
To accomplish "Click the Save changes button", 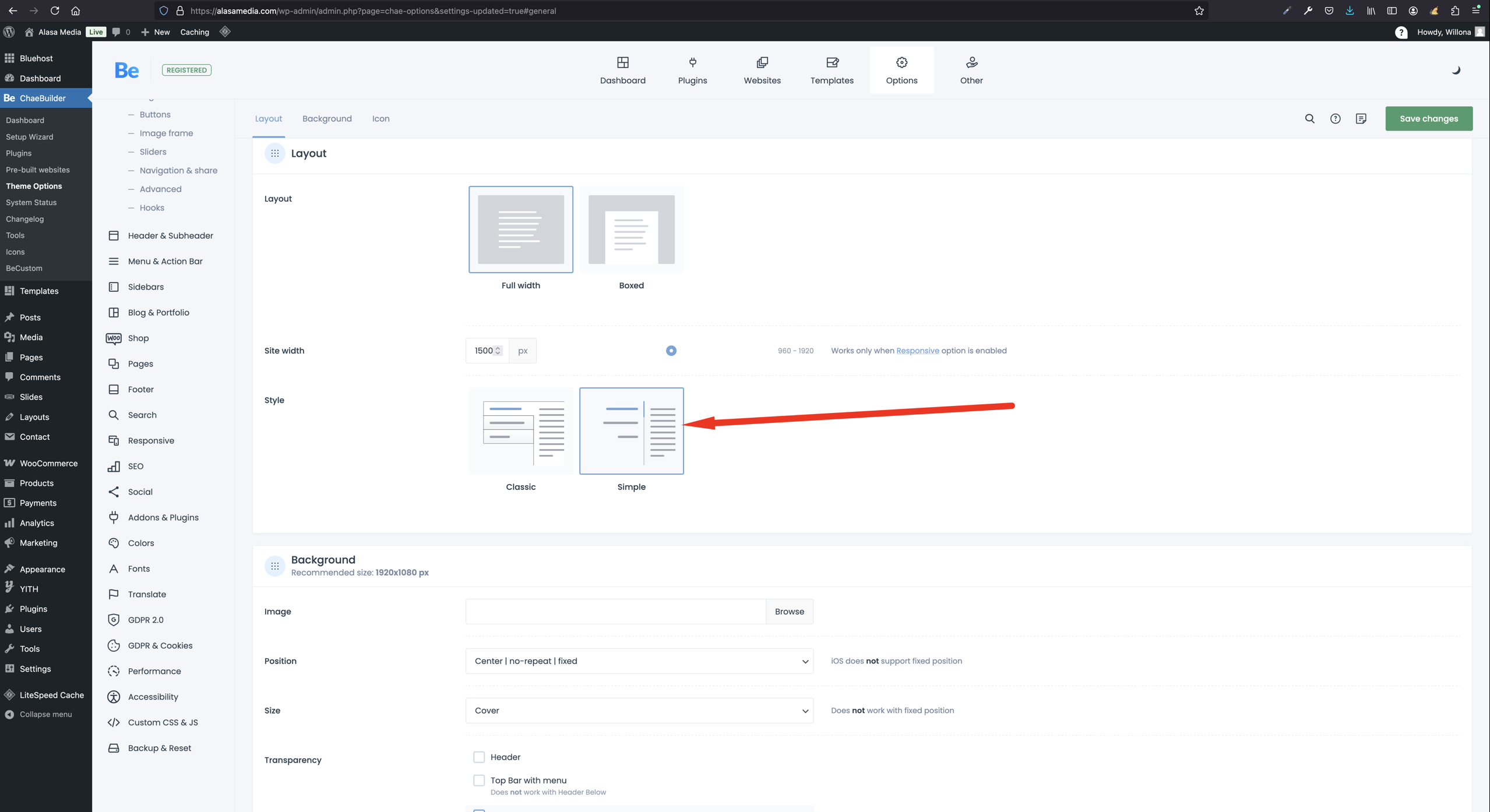I will (x=1428, y=119).
